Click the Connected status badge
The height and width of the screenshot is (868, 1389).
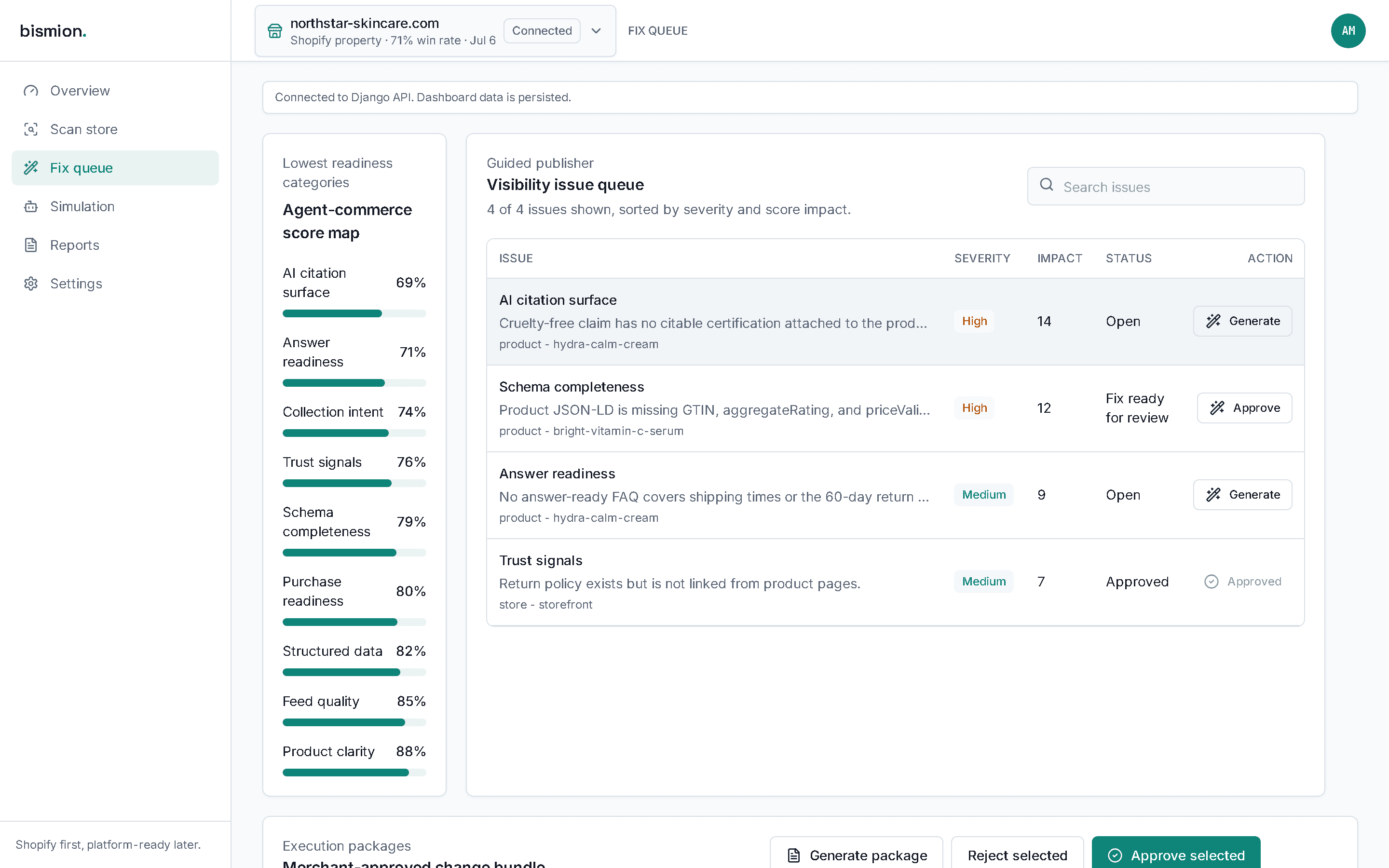coord(542,31)
